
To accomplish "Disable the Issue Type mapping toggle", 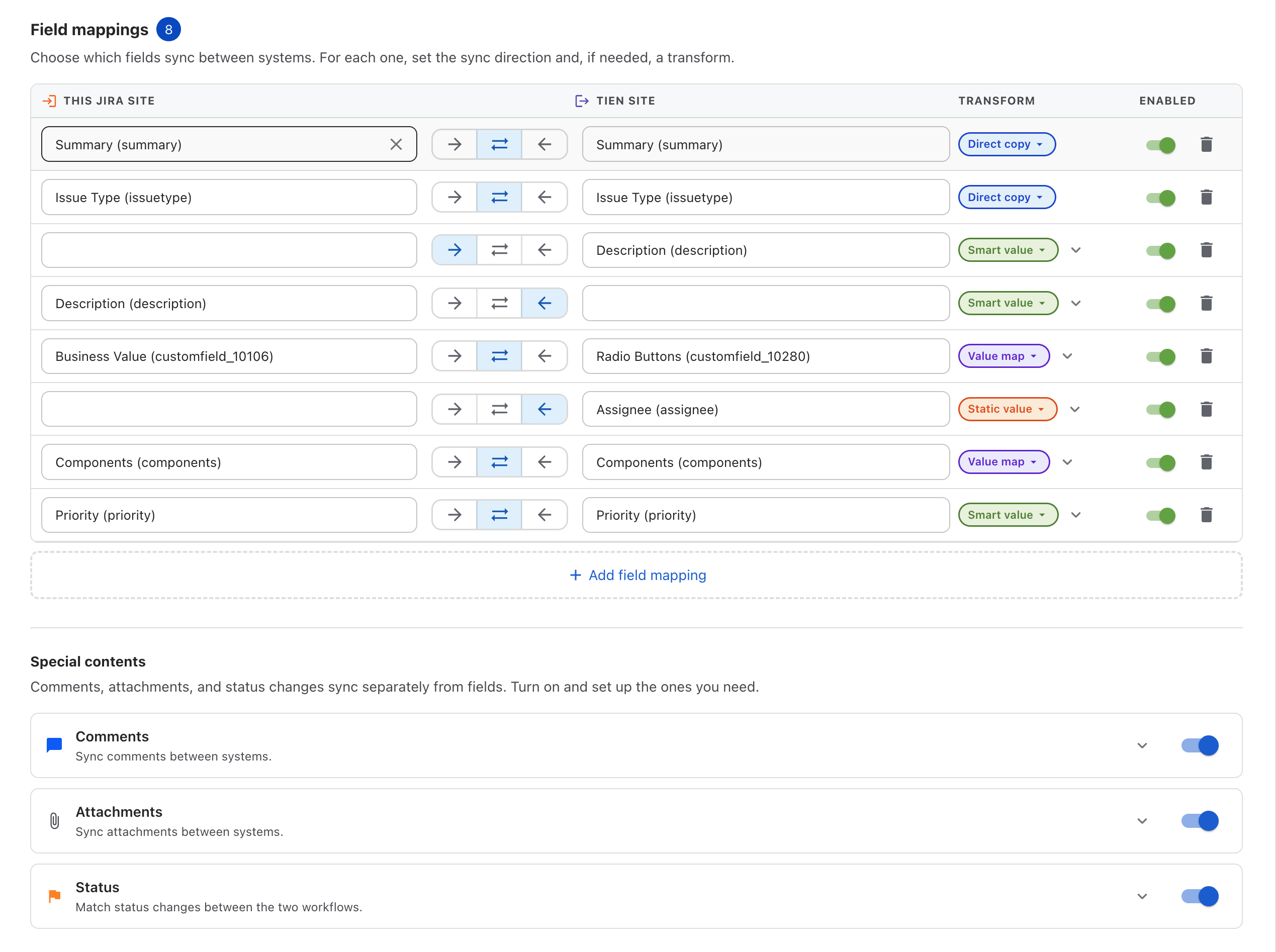I will [1161, 198].
